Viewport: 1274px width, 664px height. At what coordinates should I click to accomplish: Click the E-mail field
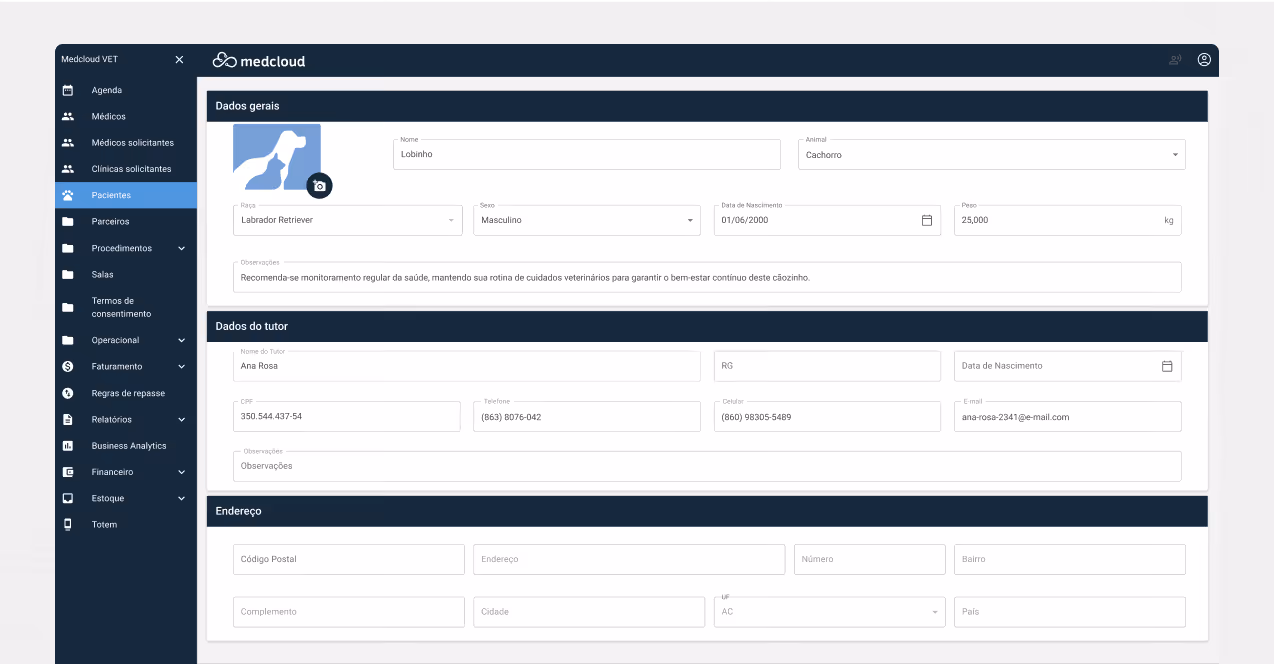1068,417
